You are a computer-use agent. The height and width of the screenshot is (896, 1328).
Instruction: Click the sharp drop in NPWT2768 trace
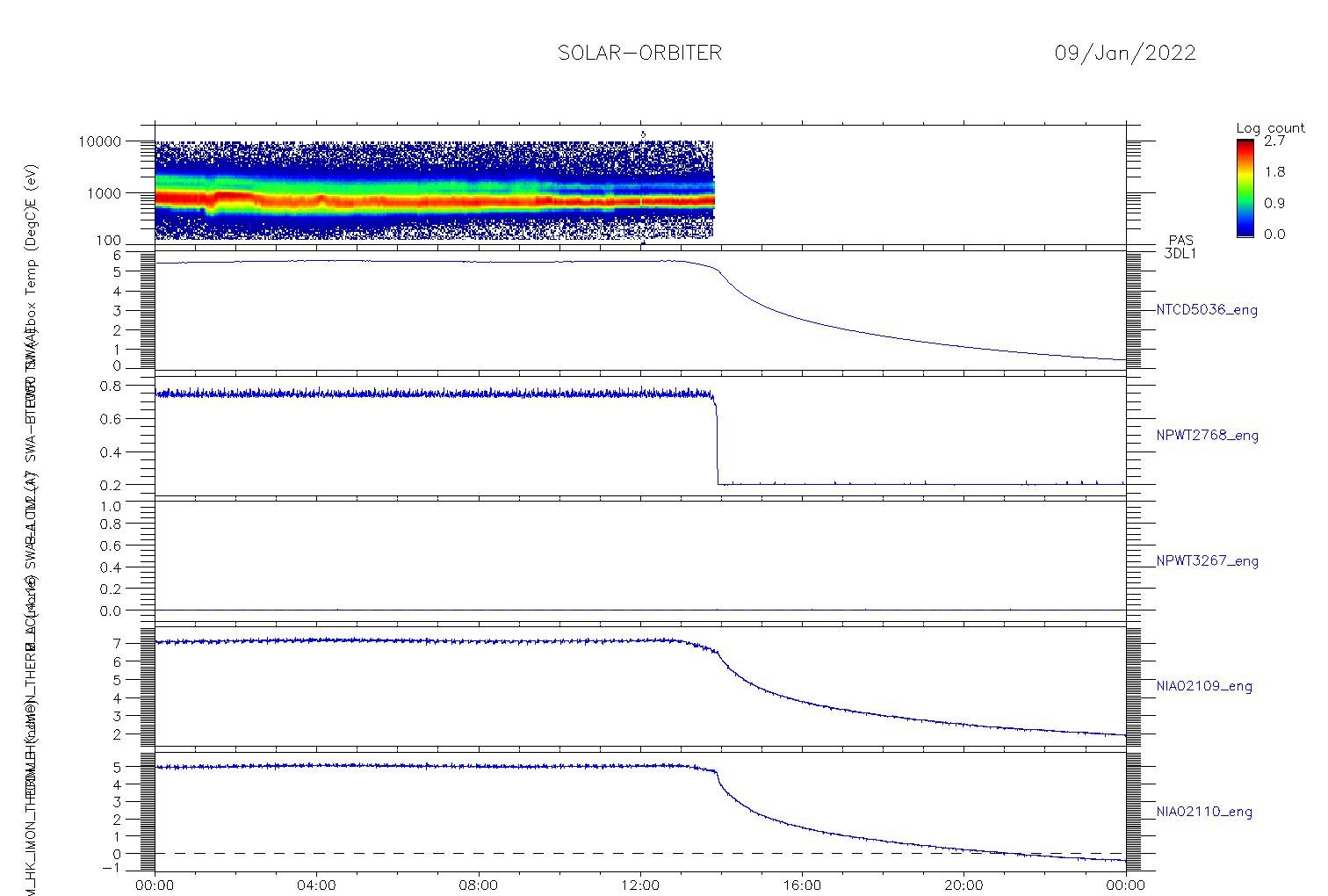tap(718, 439)
